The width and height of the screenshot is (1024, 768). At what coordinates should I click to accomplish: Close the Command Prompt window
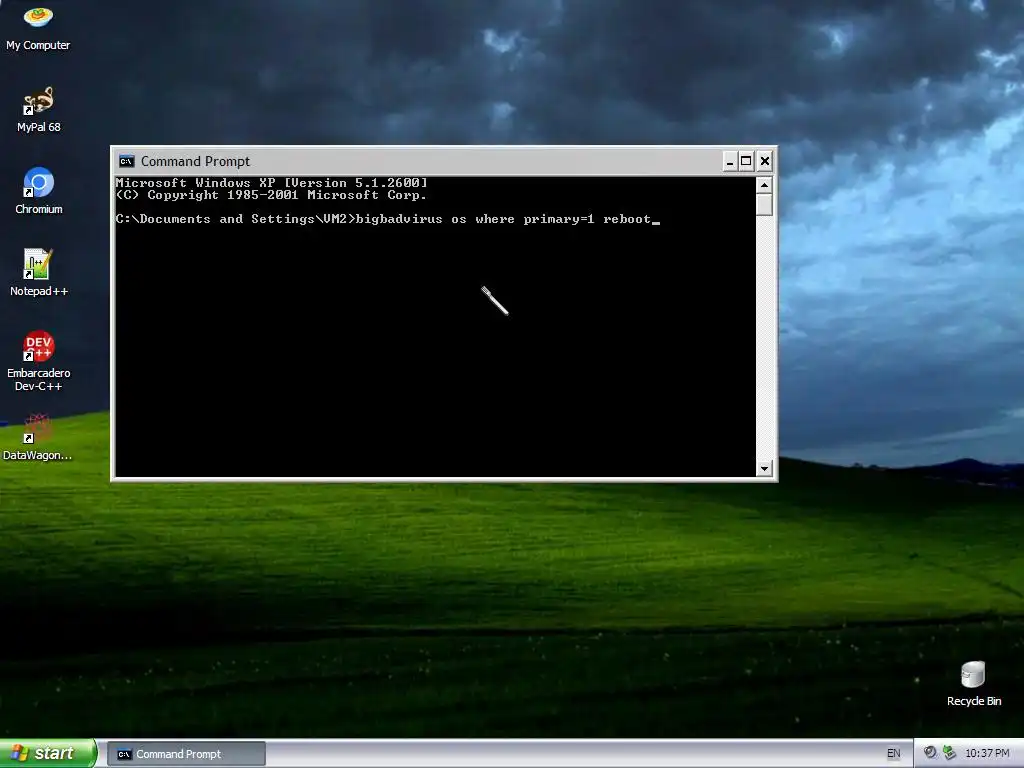point(765,161)
